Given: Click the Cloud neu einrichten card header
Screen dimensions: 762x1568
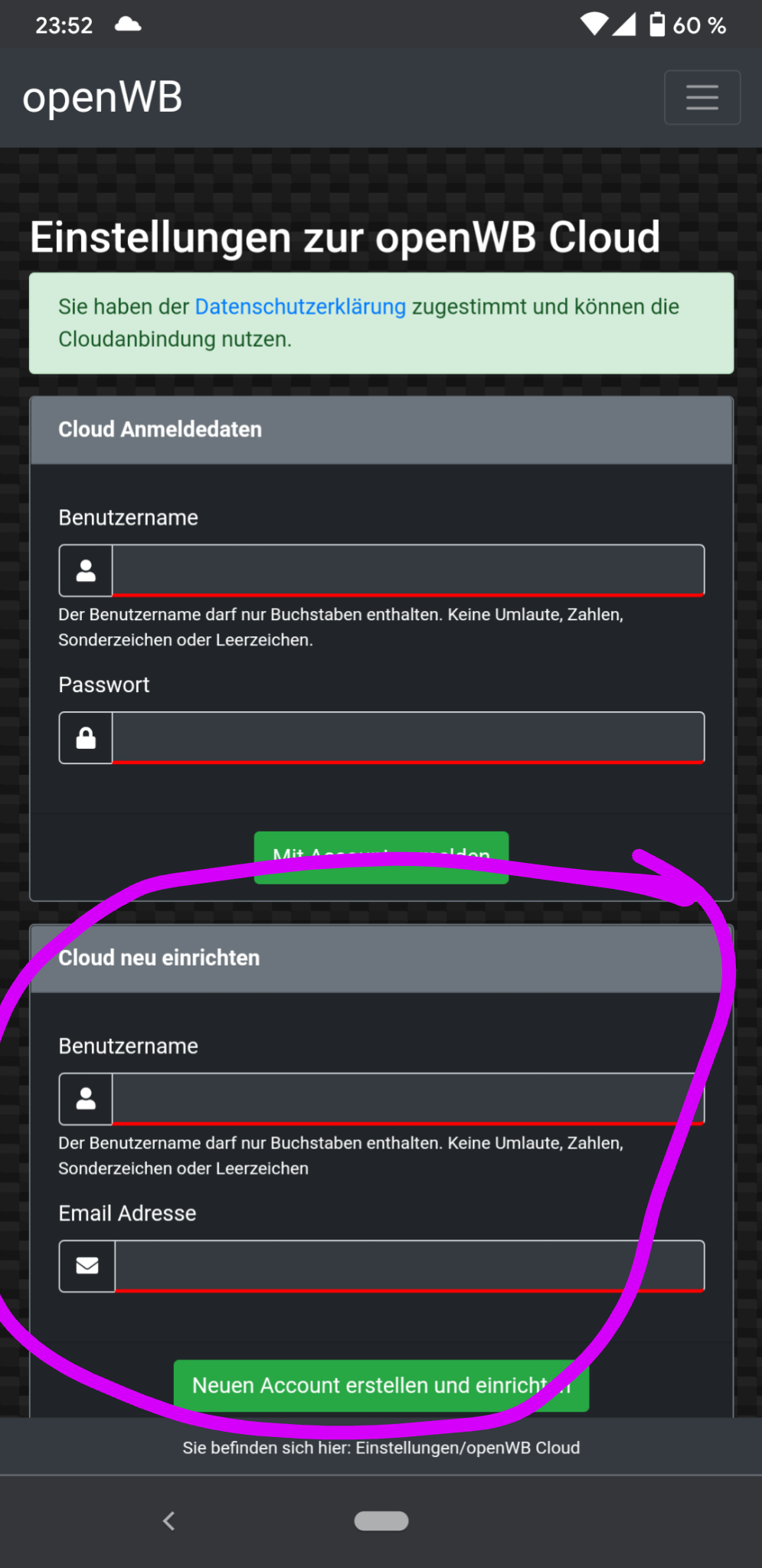Looking at the screenshot, I should tap(381, 958).
